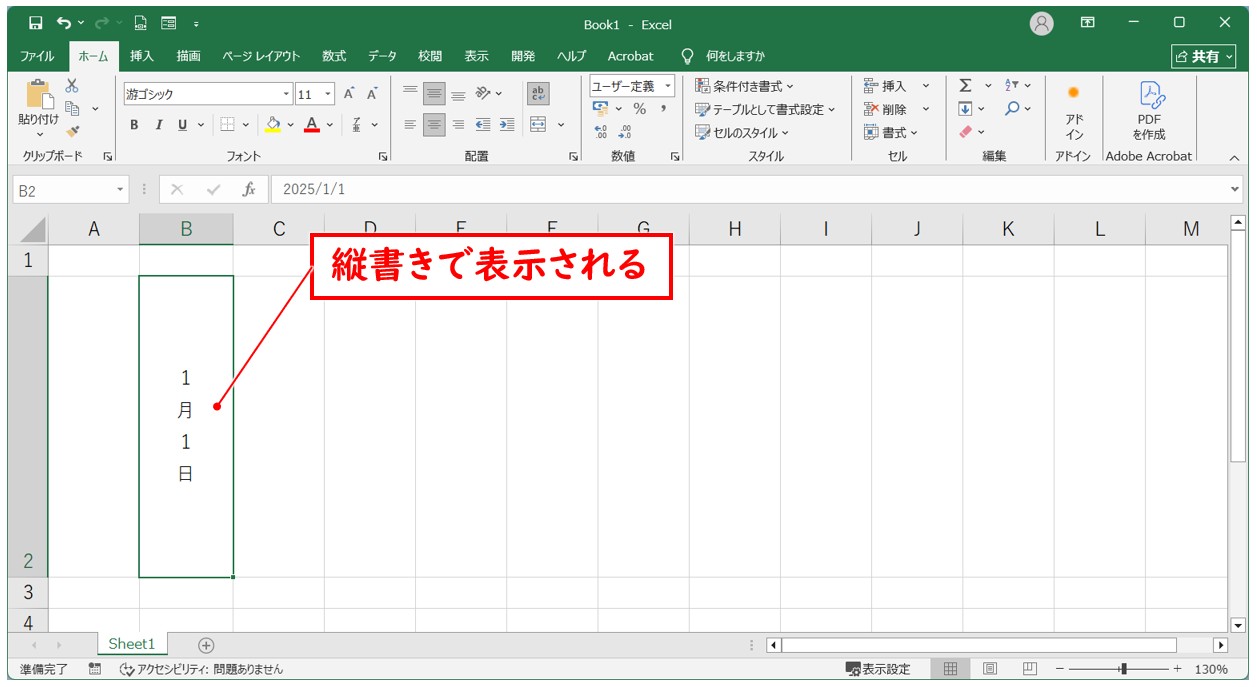Click the 共有 share button
This screenshot has height=687, width=1257.
(1203, 57)
